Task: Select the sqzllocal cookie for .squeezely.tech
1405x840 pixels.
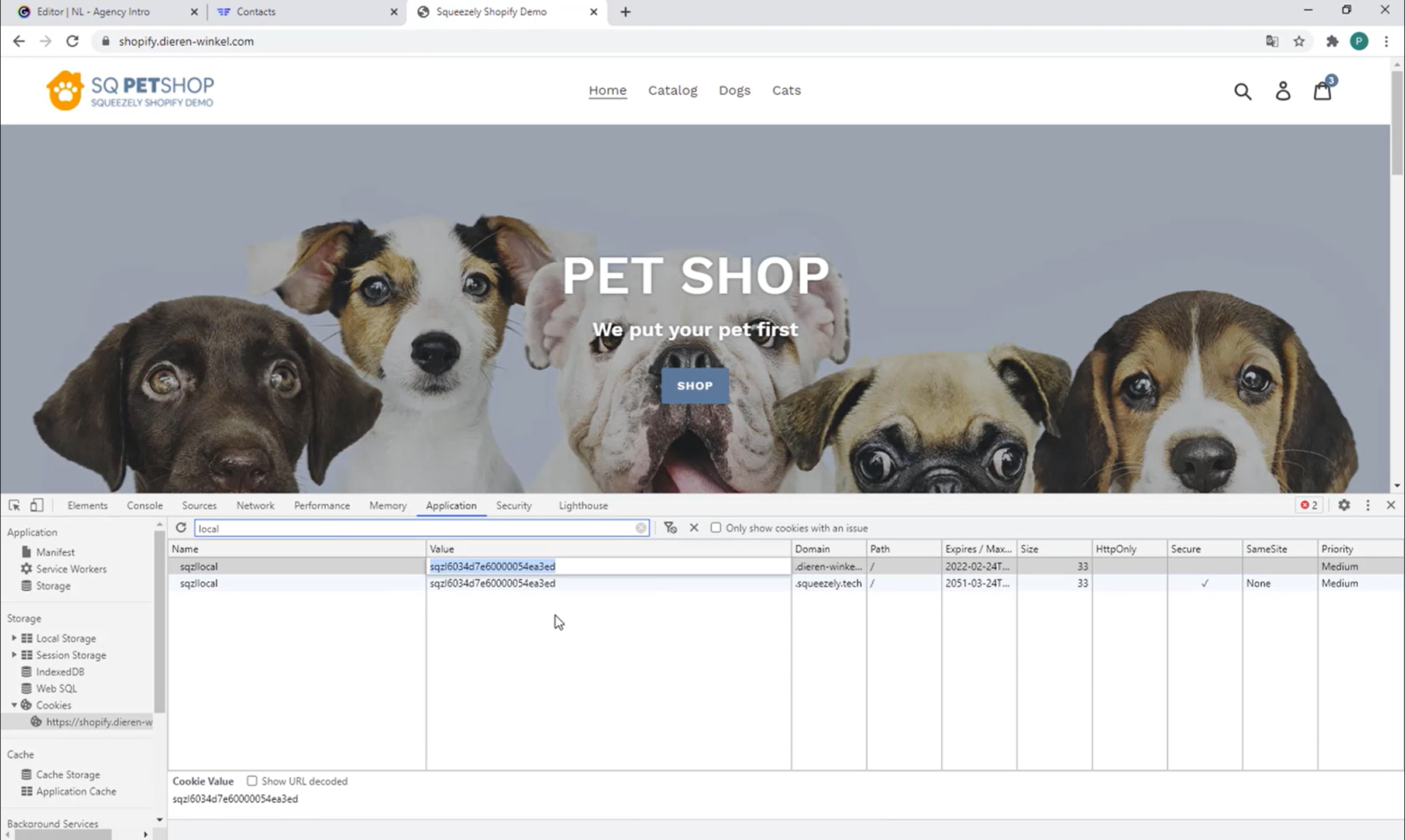Action: [786, 583]
